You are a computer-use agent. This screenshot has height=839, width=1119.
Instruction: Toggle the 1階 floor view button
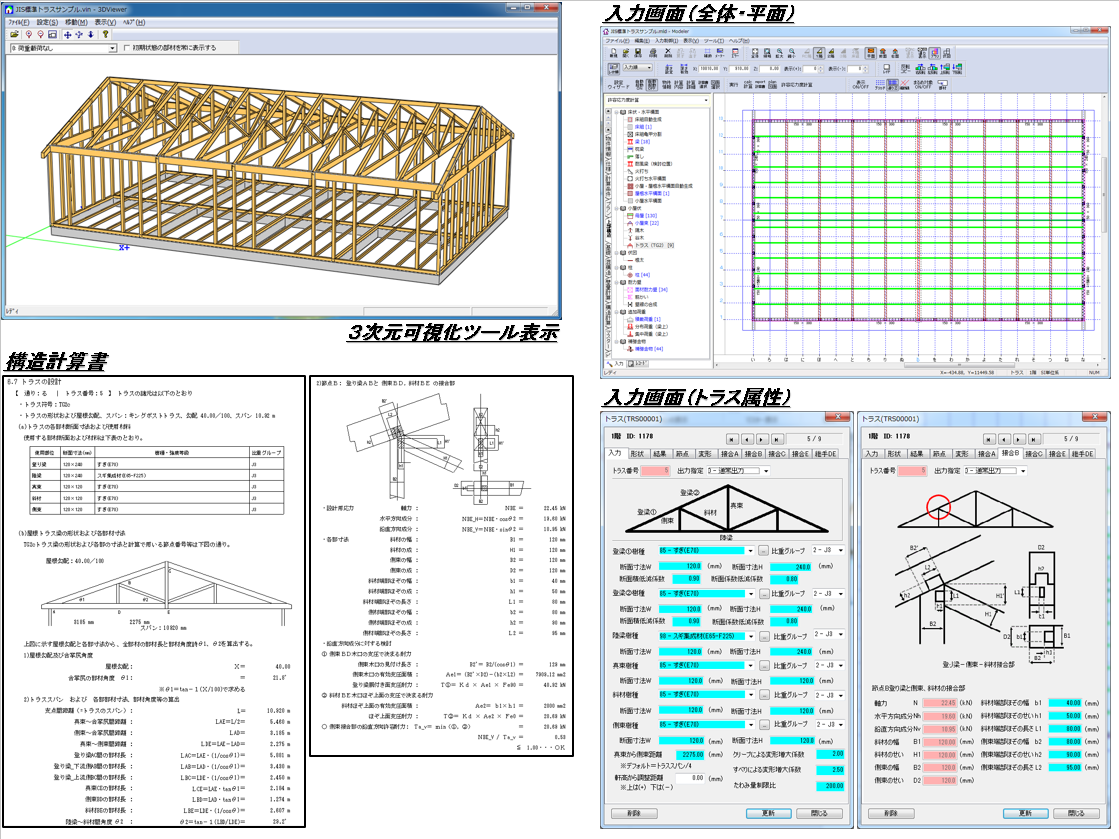[x=819, y=54]
